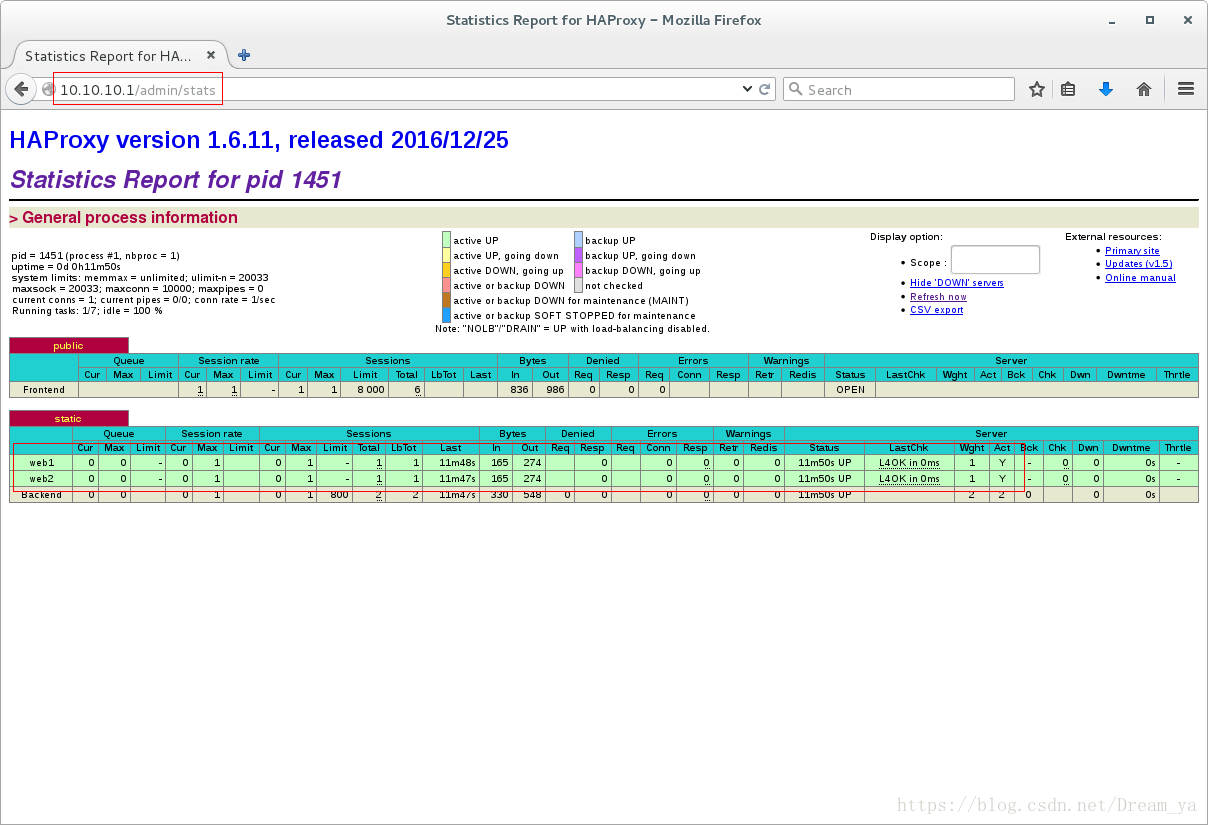This screenshot has height=825, width=1208.
Task: Click the 11m50s UP status for web1
Action: 824,463
